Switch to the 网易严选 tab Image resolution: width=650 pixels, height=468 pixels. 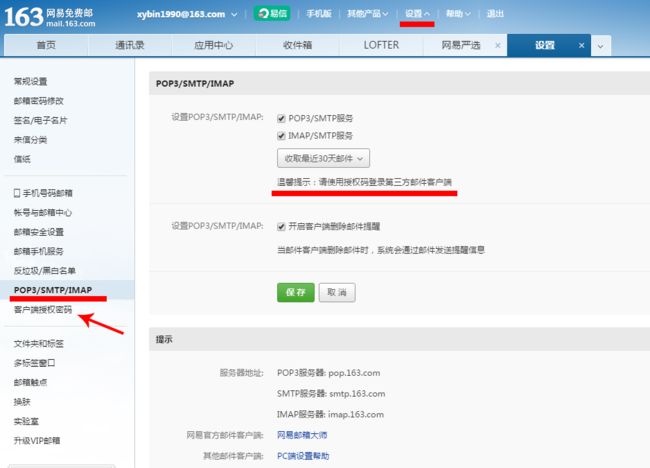point(461,45)
